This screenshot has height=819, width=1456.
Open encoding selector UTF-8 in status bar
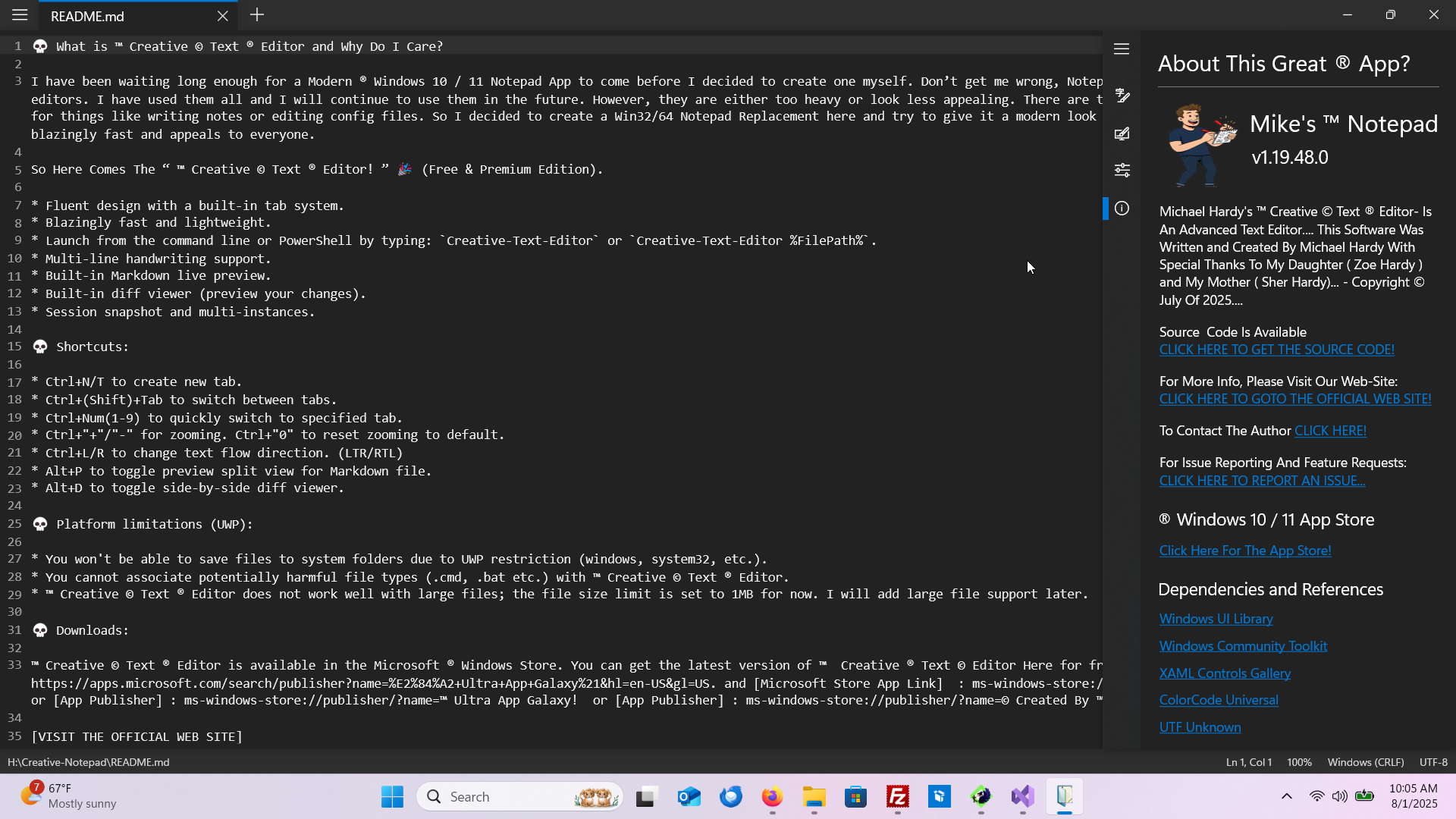[x=1432, y=762]
